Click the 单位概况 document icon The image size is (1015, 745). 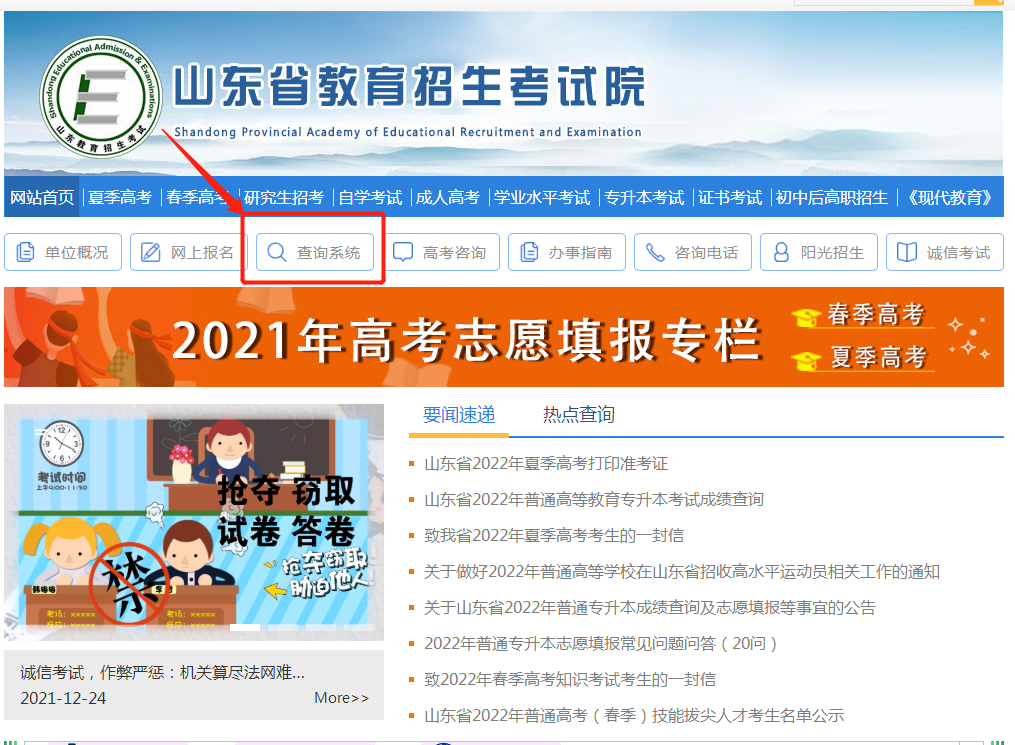(23, 252)
